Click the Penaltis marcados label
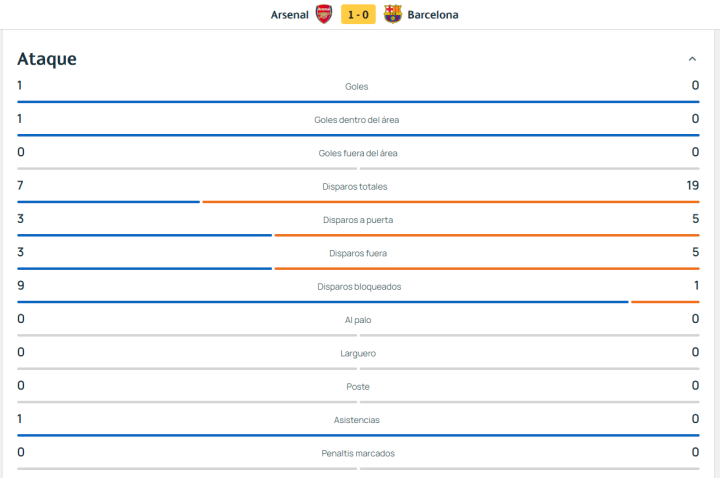This screenshot has height=478, width=720. coord(358,454)
